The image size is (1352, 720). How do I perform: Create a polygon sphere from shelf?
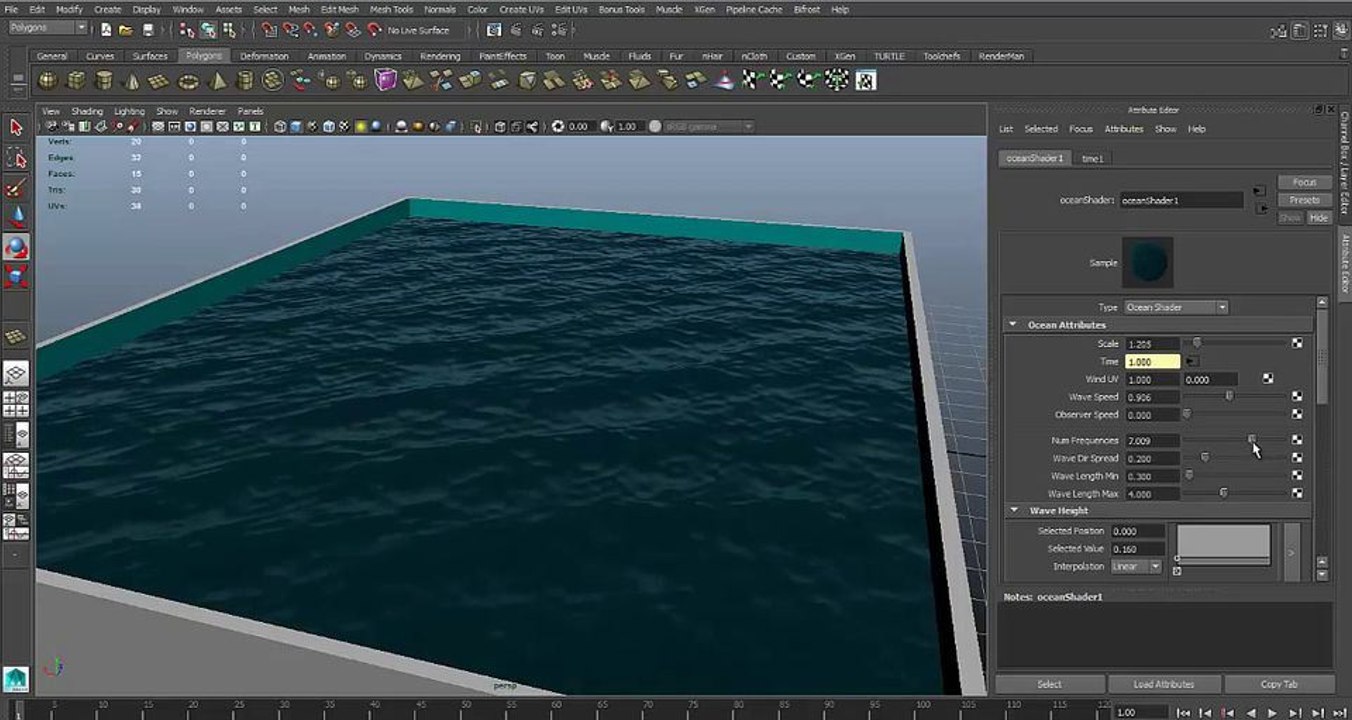48,80
